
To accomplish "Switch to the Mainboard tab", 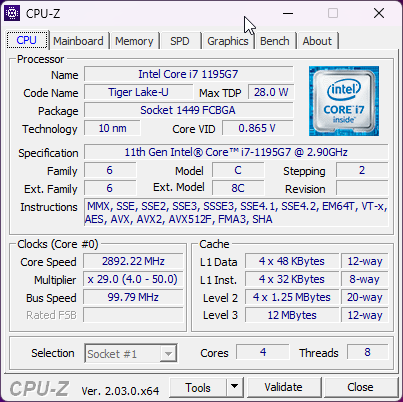I will click(x=78, y=41).
